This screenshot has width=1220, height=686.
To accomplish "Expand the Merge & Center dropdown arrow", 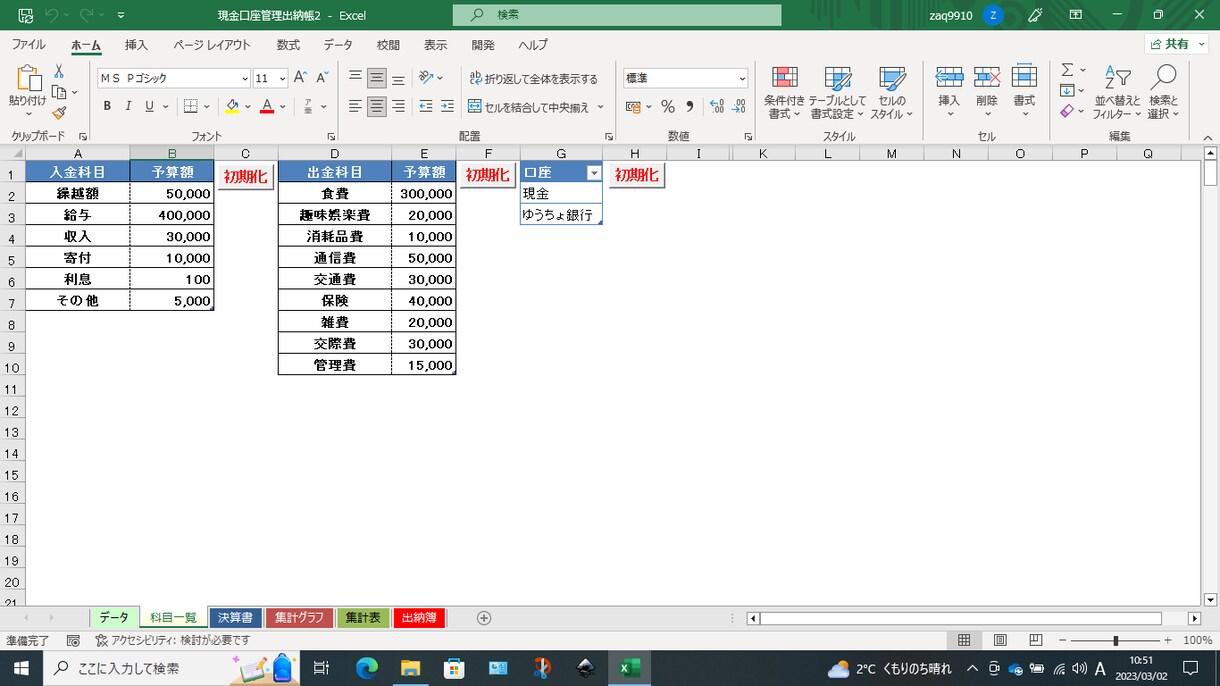I will click(601, 107).
